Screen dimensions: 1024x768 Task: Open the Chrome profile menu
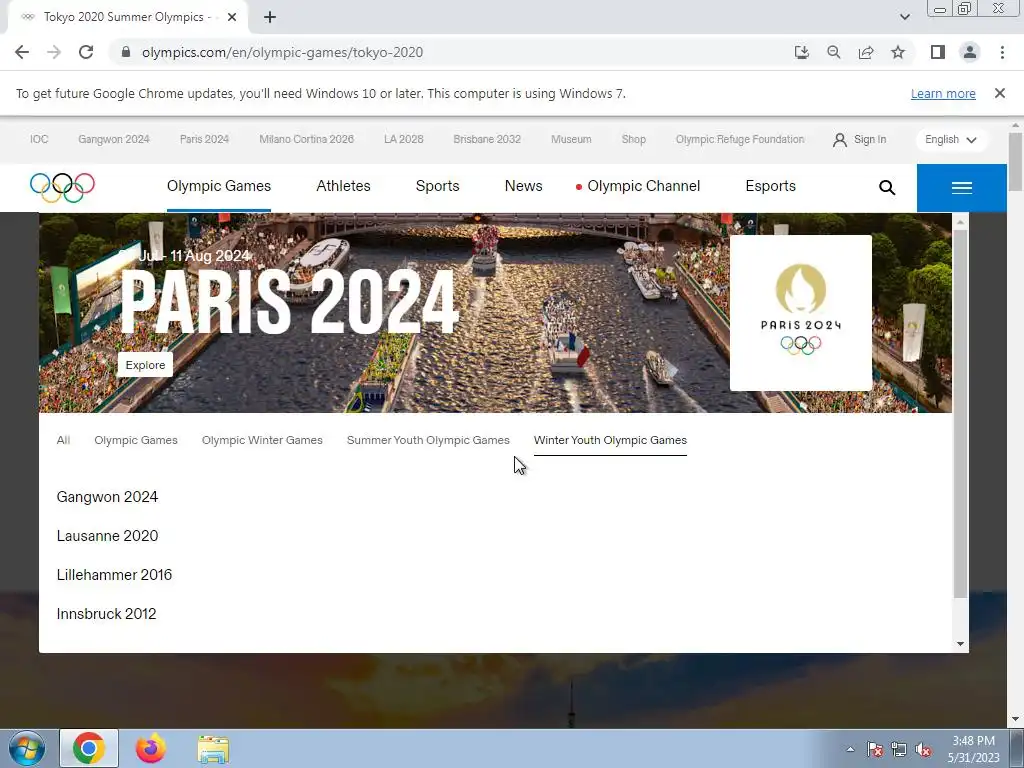(x=970, y=52)
